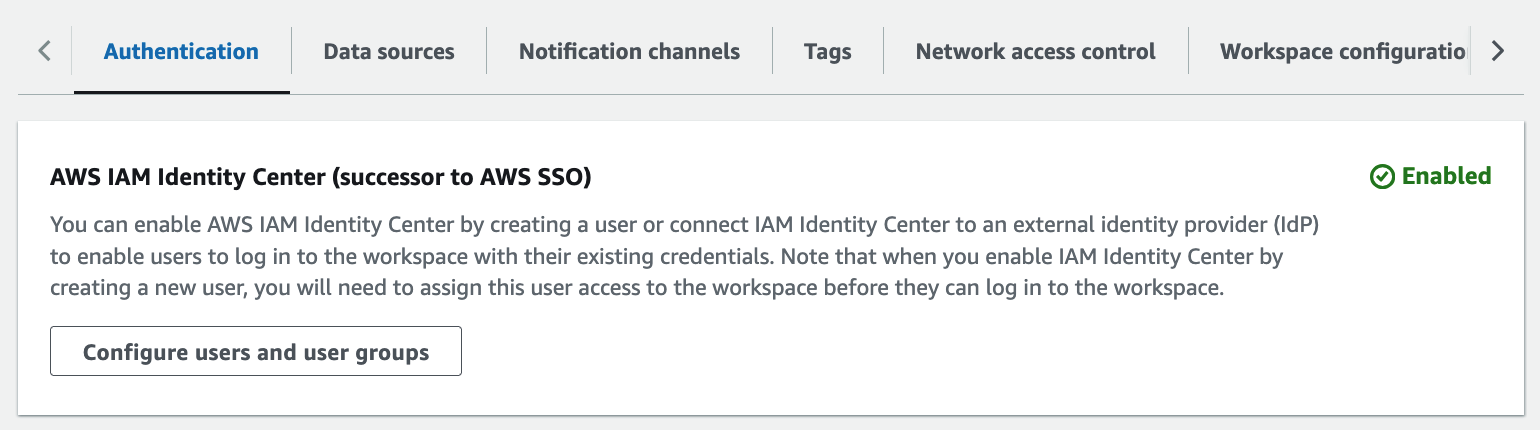
Task: Switch to the Data sources tab
Action: pyautogui.click(x=389, y=51)
